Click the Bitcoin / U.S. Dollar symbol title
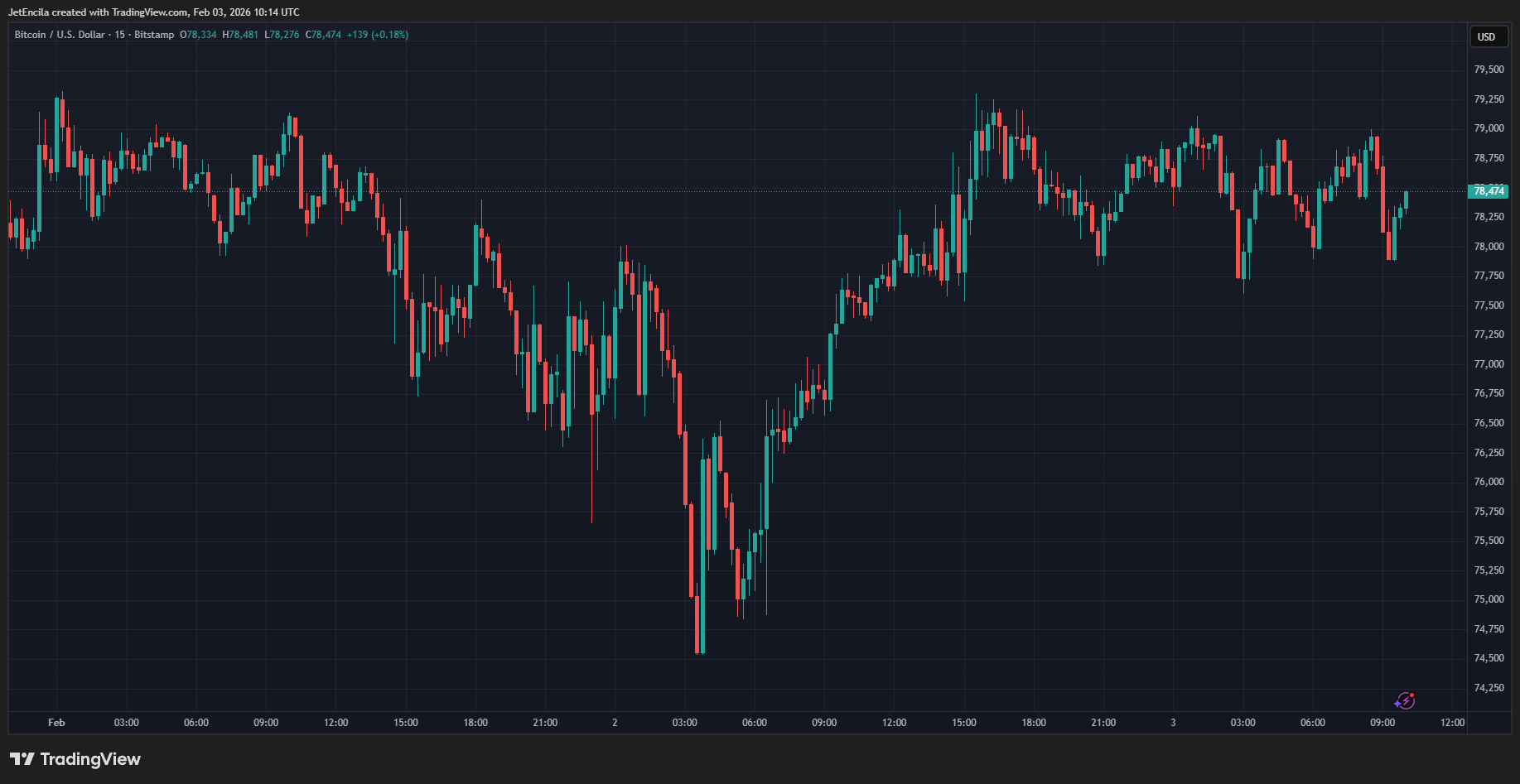Viewport: 1520px width, 784px height. [x=60, y=35]
